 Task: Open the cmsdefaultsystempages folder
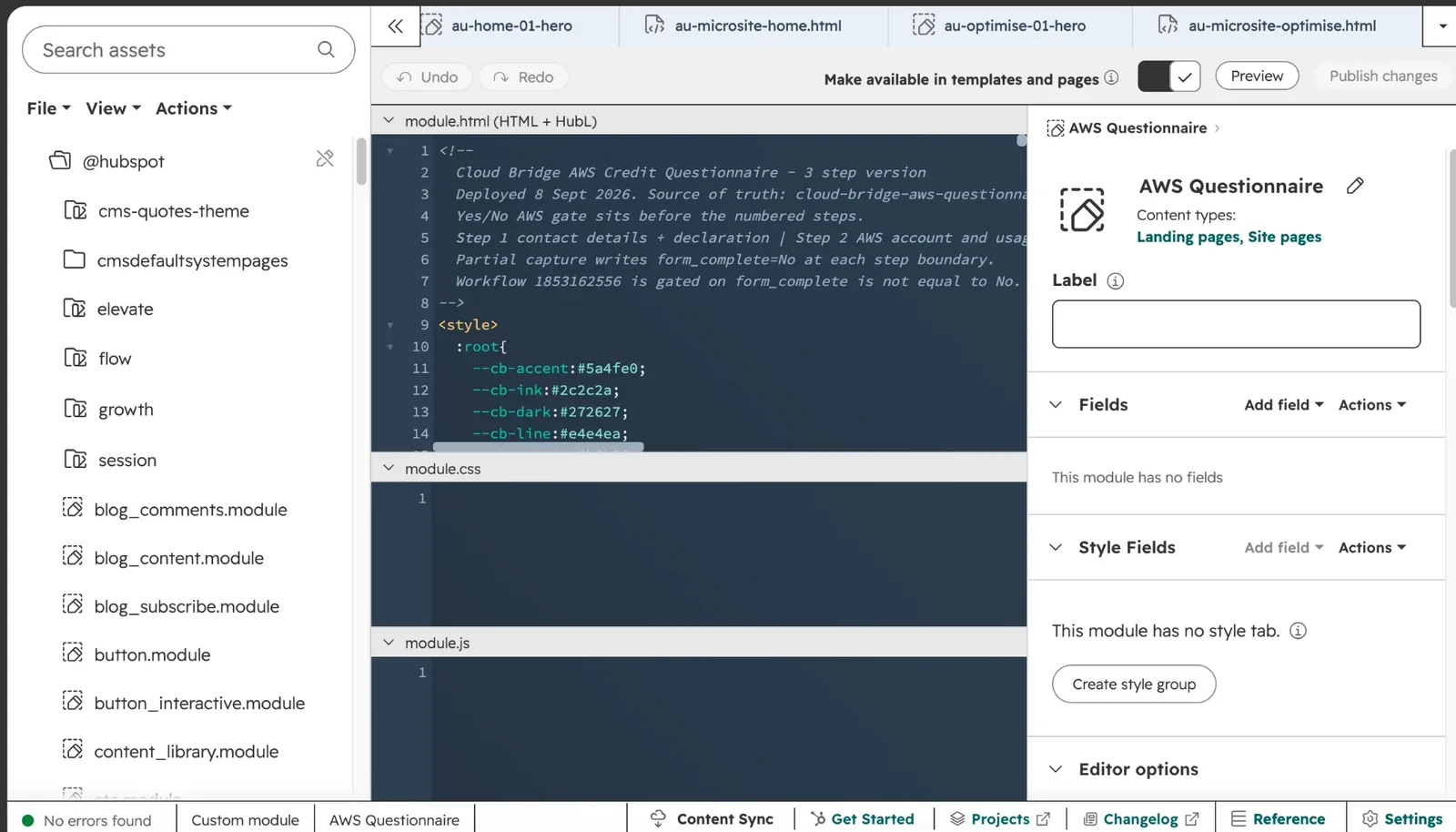(176, 260)
